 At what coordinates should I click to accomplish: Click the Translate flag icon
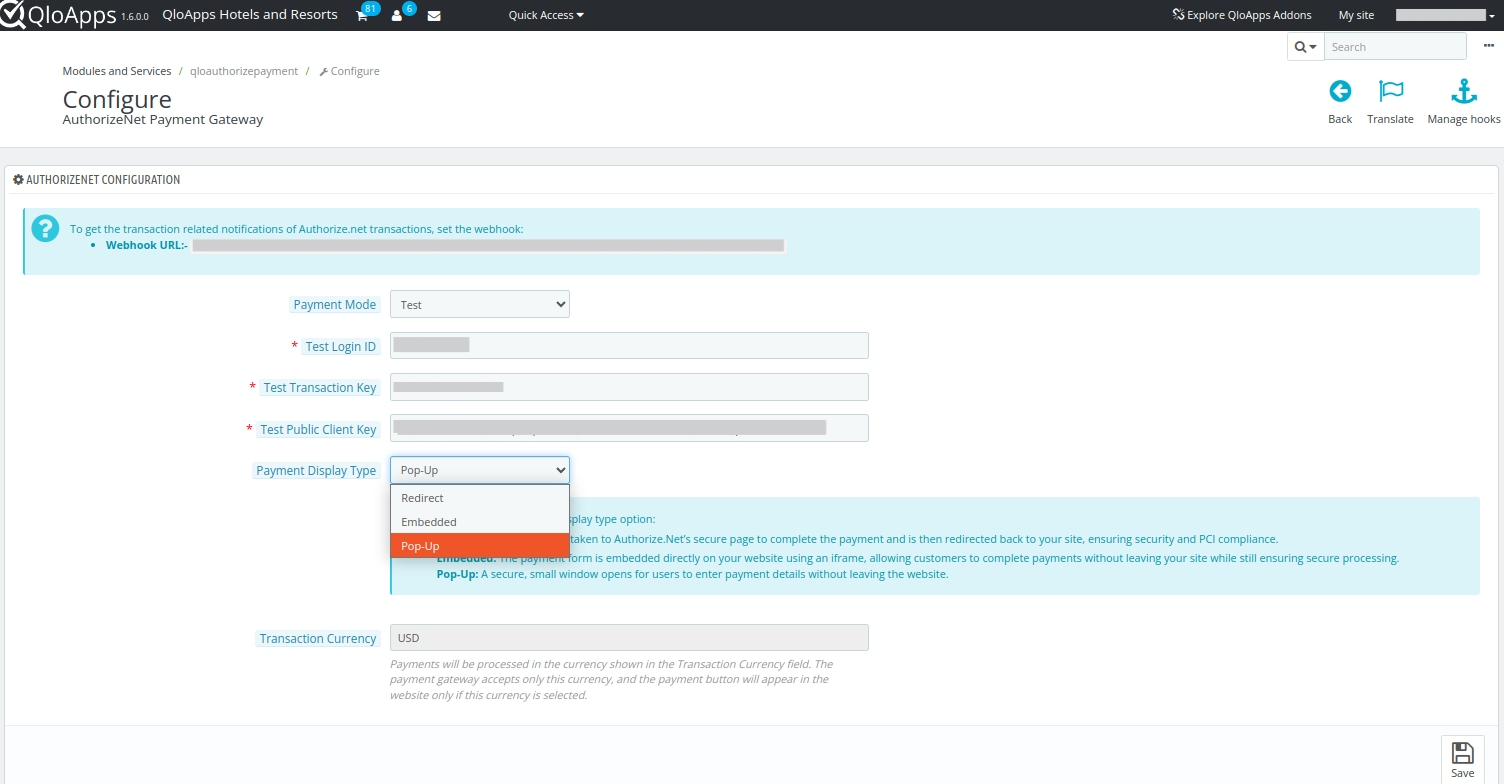(1391, 91)
